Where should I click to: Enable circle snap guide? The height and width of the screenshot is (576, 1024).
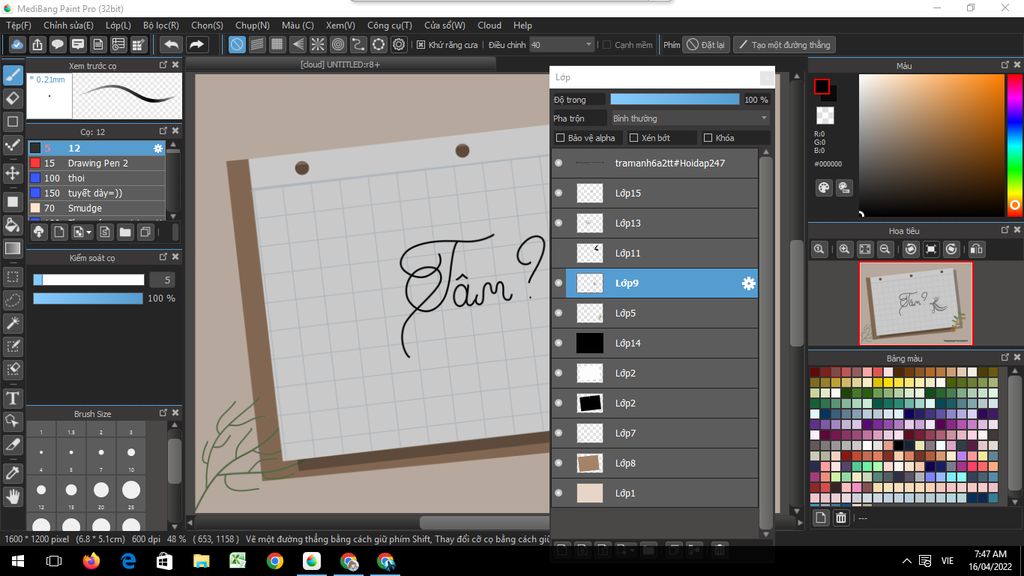point(338,44)
